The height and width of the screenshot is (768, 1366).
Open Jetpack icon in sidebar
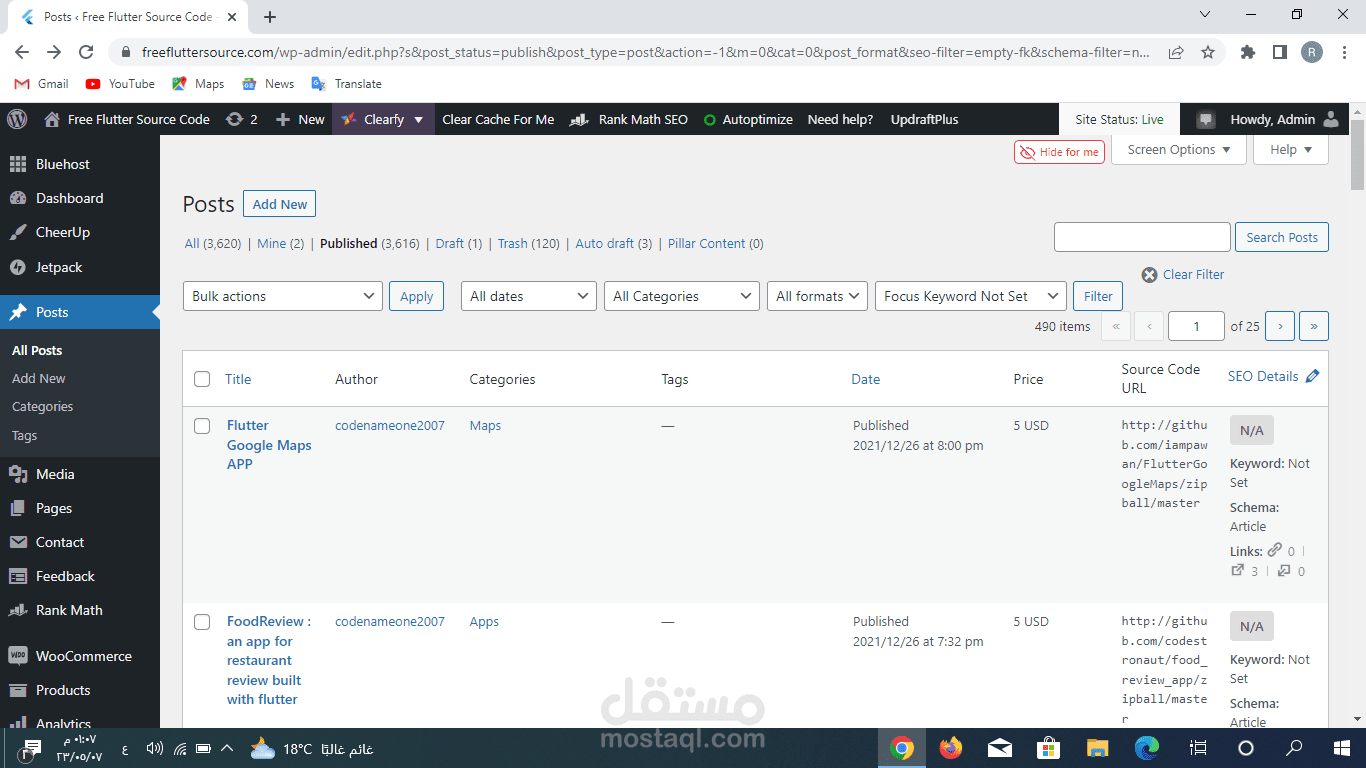coord(17,267)
